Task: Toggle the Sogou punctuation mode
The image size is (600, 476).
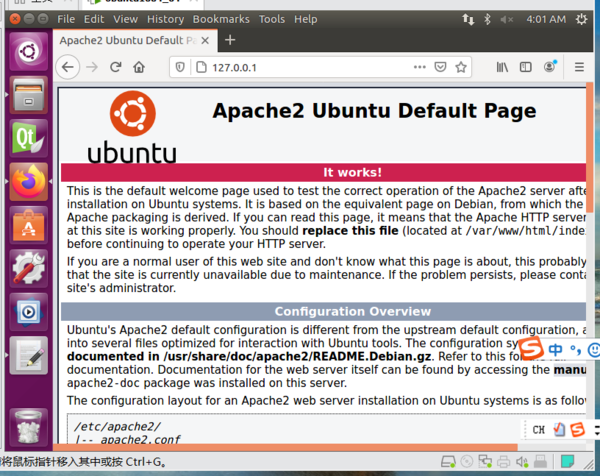Action: [x=575, y=349]
